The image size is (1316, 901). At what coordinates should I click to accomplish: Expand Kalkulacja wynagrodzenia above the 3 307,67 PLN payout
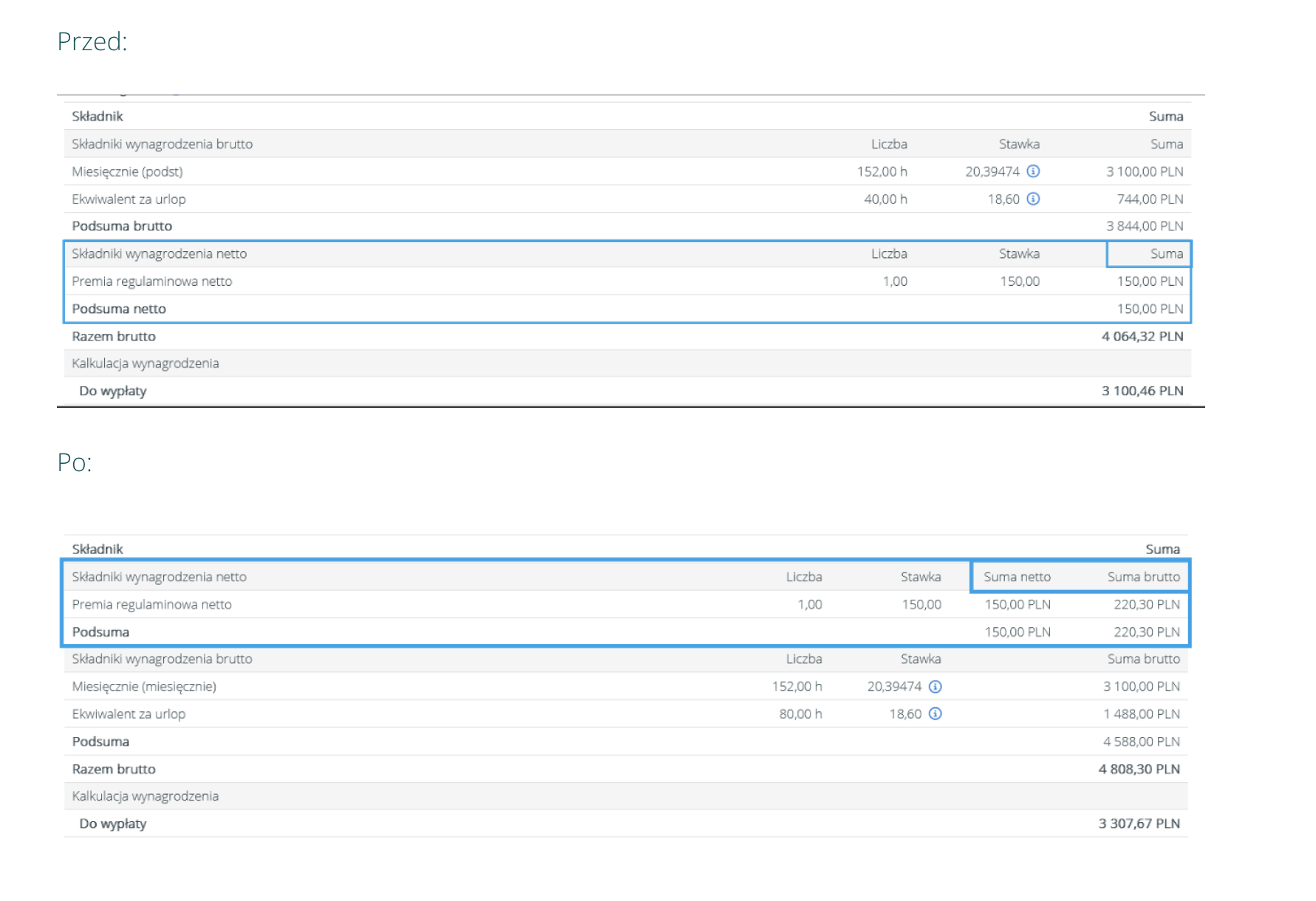point(145,796)
